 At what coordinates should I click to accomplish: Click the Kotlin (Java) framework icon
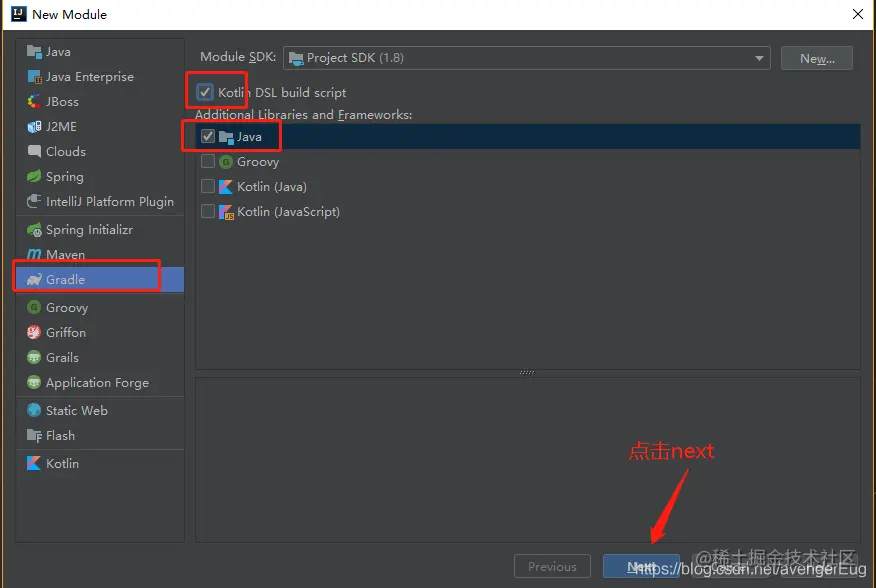pos(226,187)
